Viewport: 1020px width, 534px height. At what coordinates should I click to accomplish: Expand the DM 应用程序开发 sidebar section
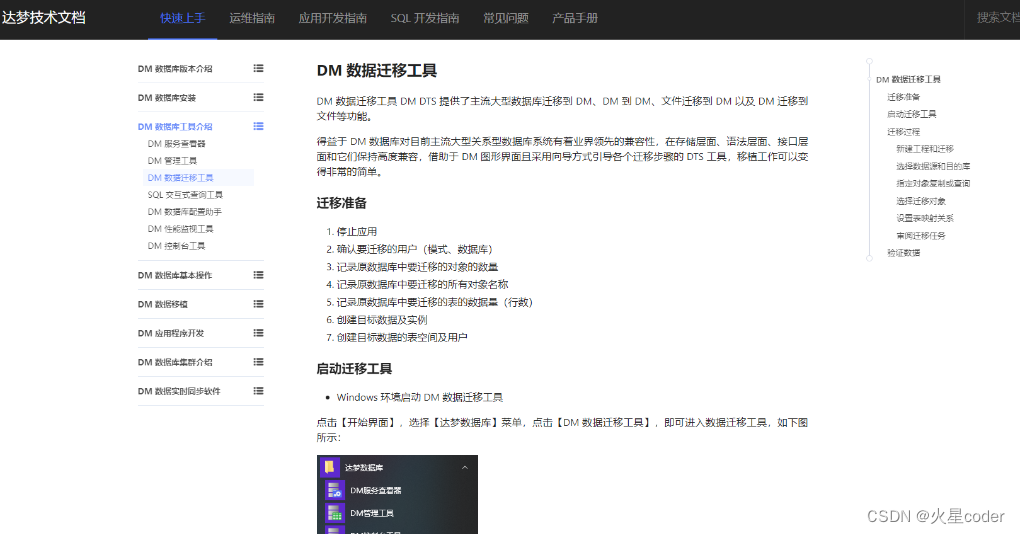[x=171, y=333]
